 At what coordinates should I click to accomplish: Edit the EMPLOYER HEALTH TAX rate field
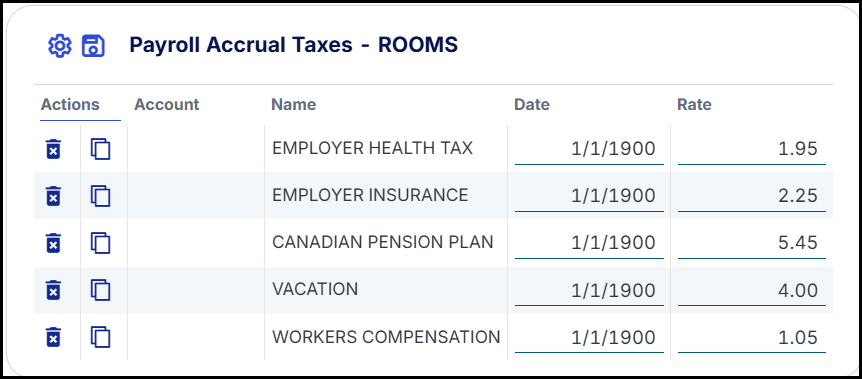752,149
